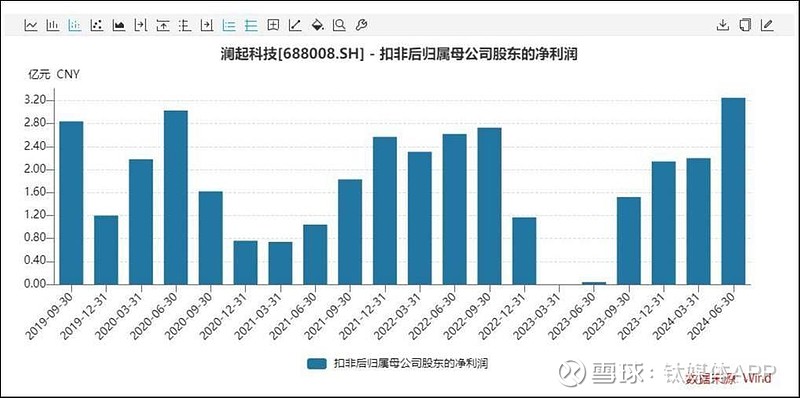
Task: Open the chart edit pencil icon
Action: coord(767,25)
